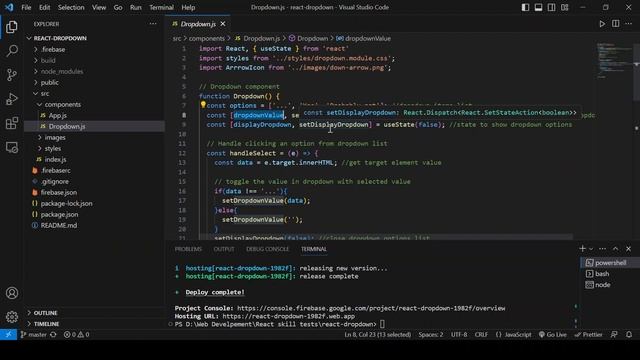Open the File menu
Image resolution: width=640 pixels, height=360 pixels.
[x=26, y=7]
